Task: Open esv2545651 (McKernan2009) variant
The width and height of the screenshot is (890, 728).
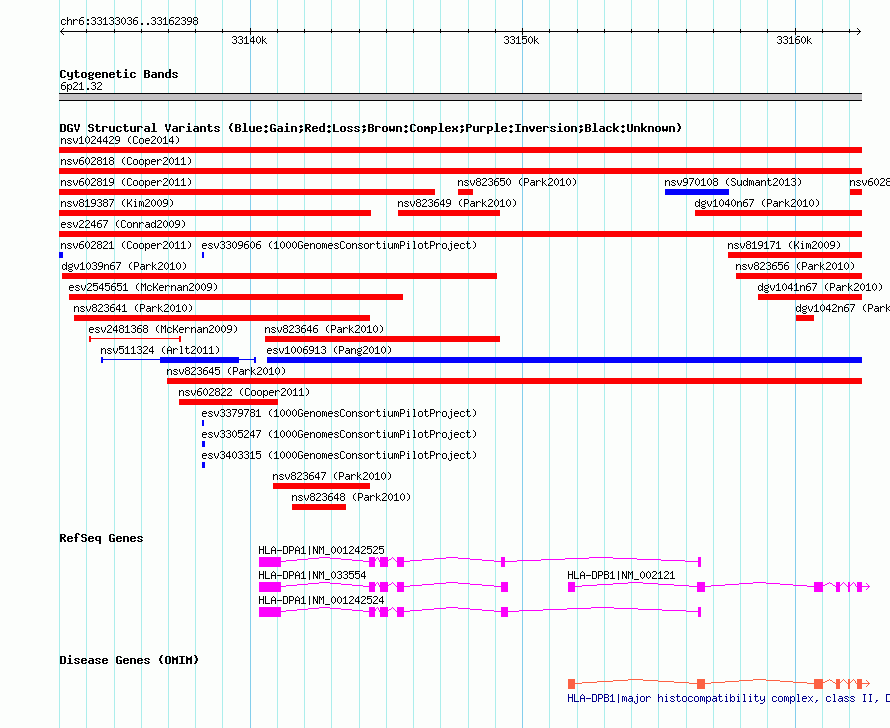Action: pyautogui.click(x=236, y=297)
